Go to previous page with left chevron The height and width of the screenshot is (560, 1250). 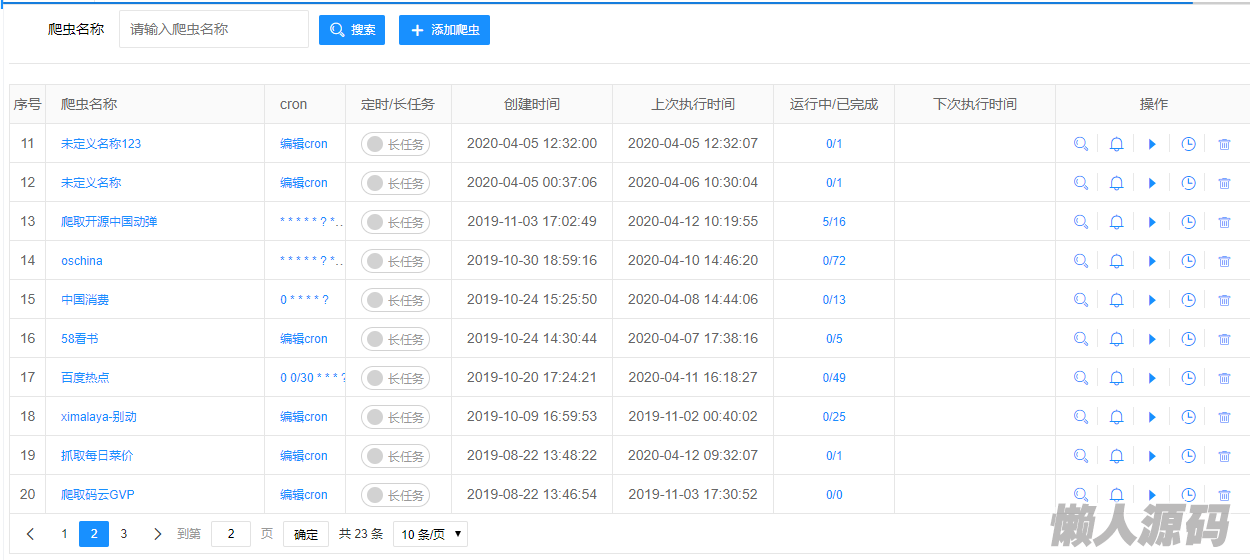30,534
